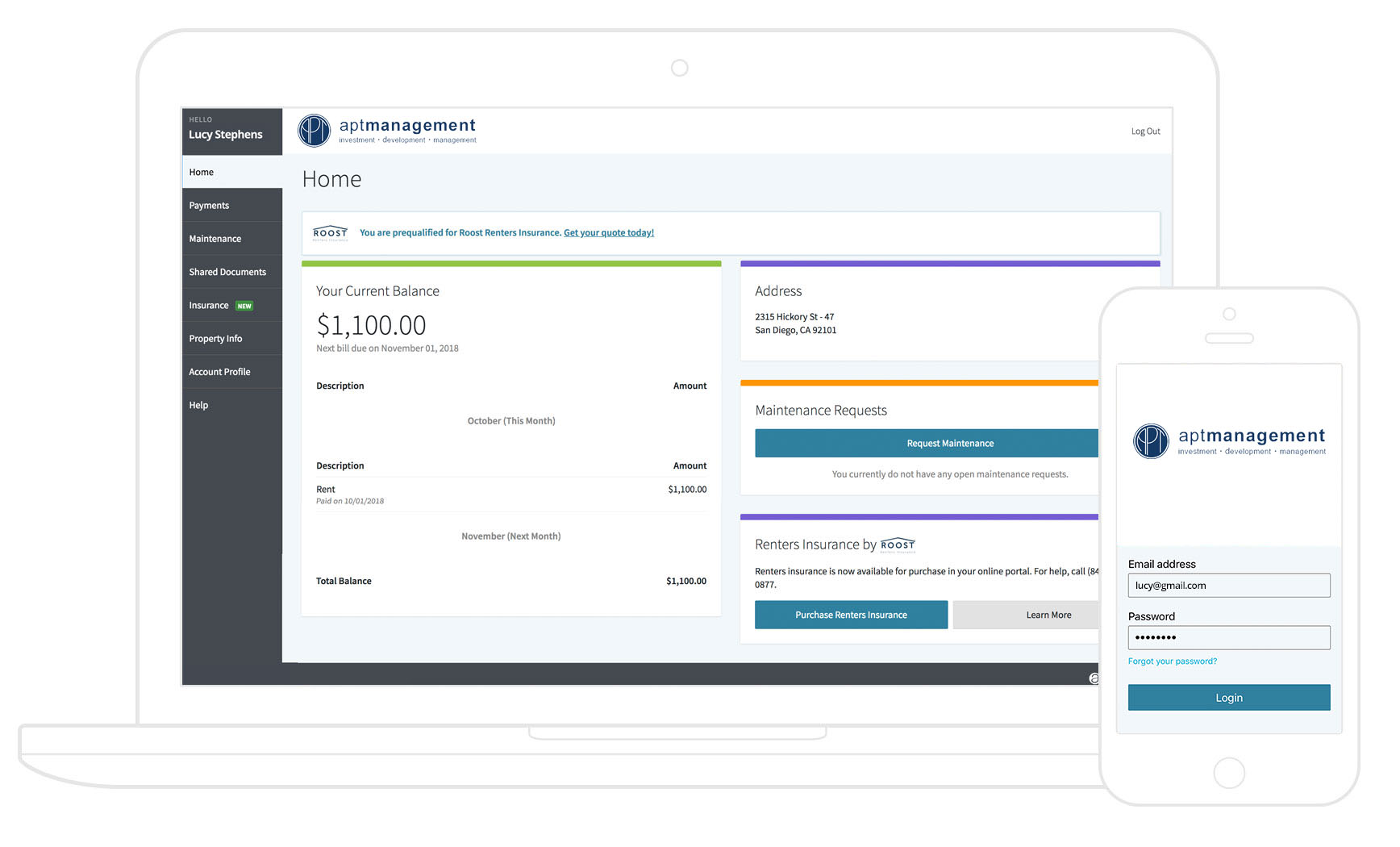
Task: Click the Learn More button
Action: coord(1048,615)
